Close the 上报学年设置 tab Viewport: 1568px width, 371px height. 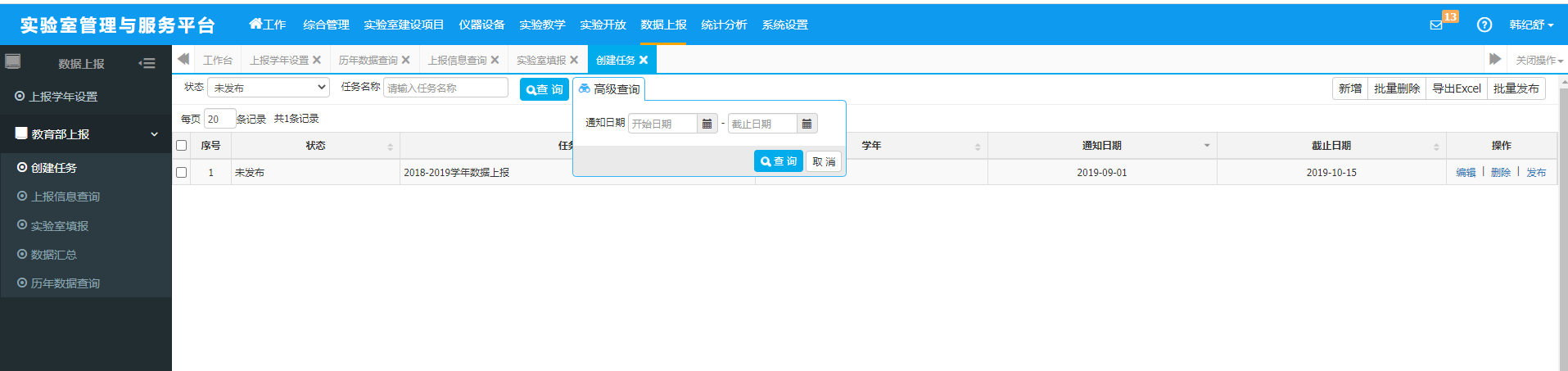pyautogui.click(x=317, y=60)
